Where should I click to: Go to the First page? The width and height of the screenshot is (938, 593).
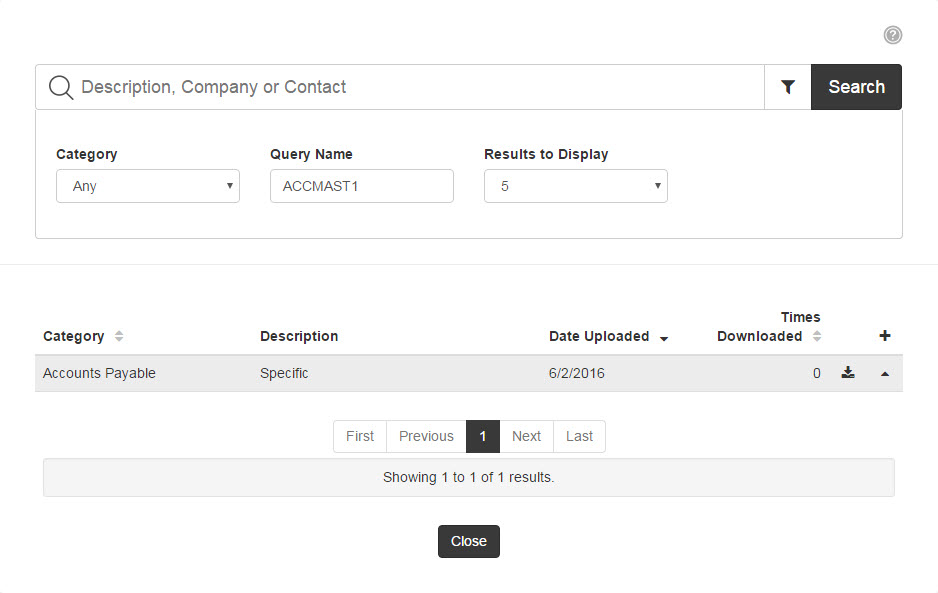[x=360, y=436]
